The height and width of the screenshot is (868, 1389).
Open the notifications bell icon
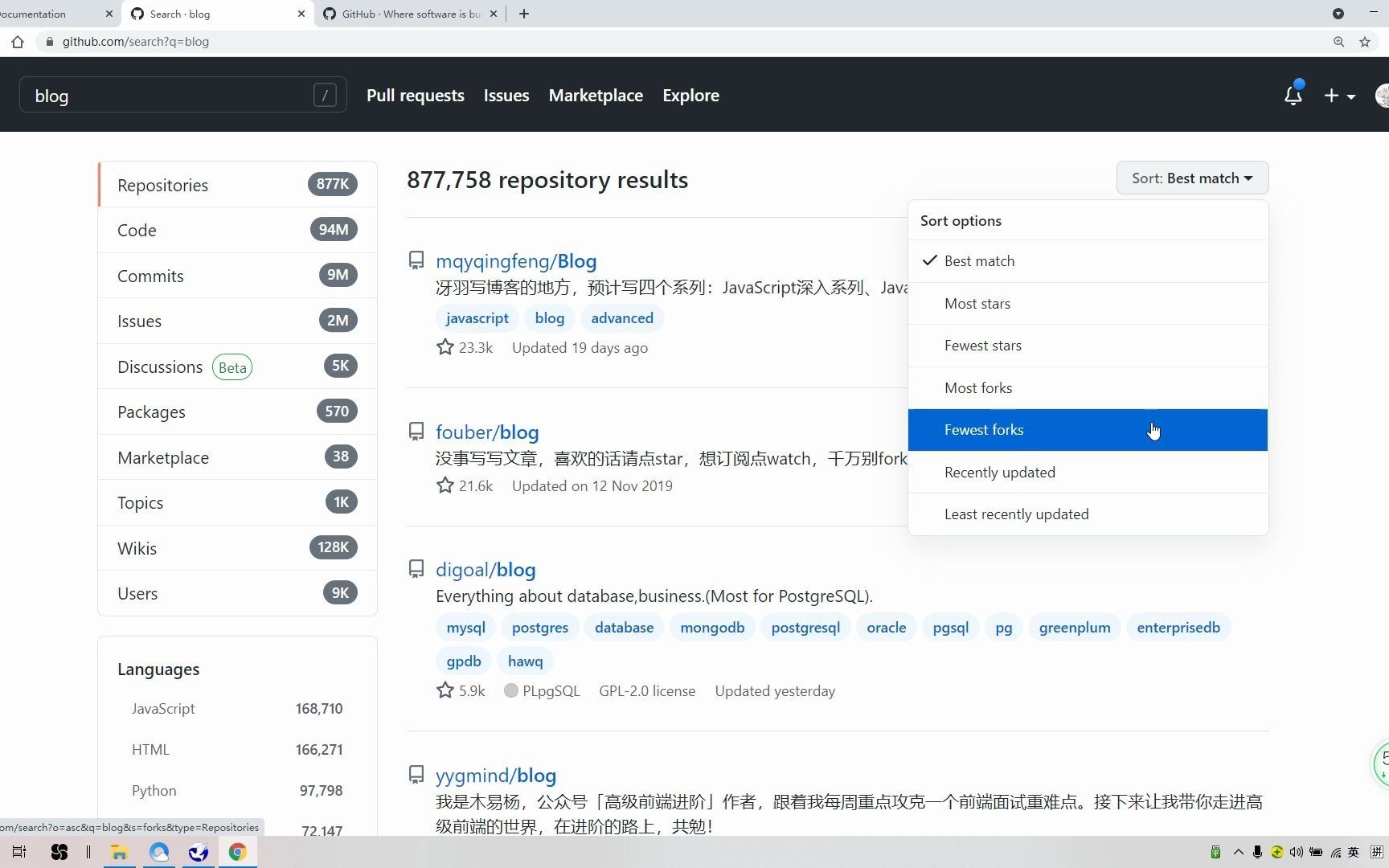(x=1293, y=95)
